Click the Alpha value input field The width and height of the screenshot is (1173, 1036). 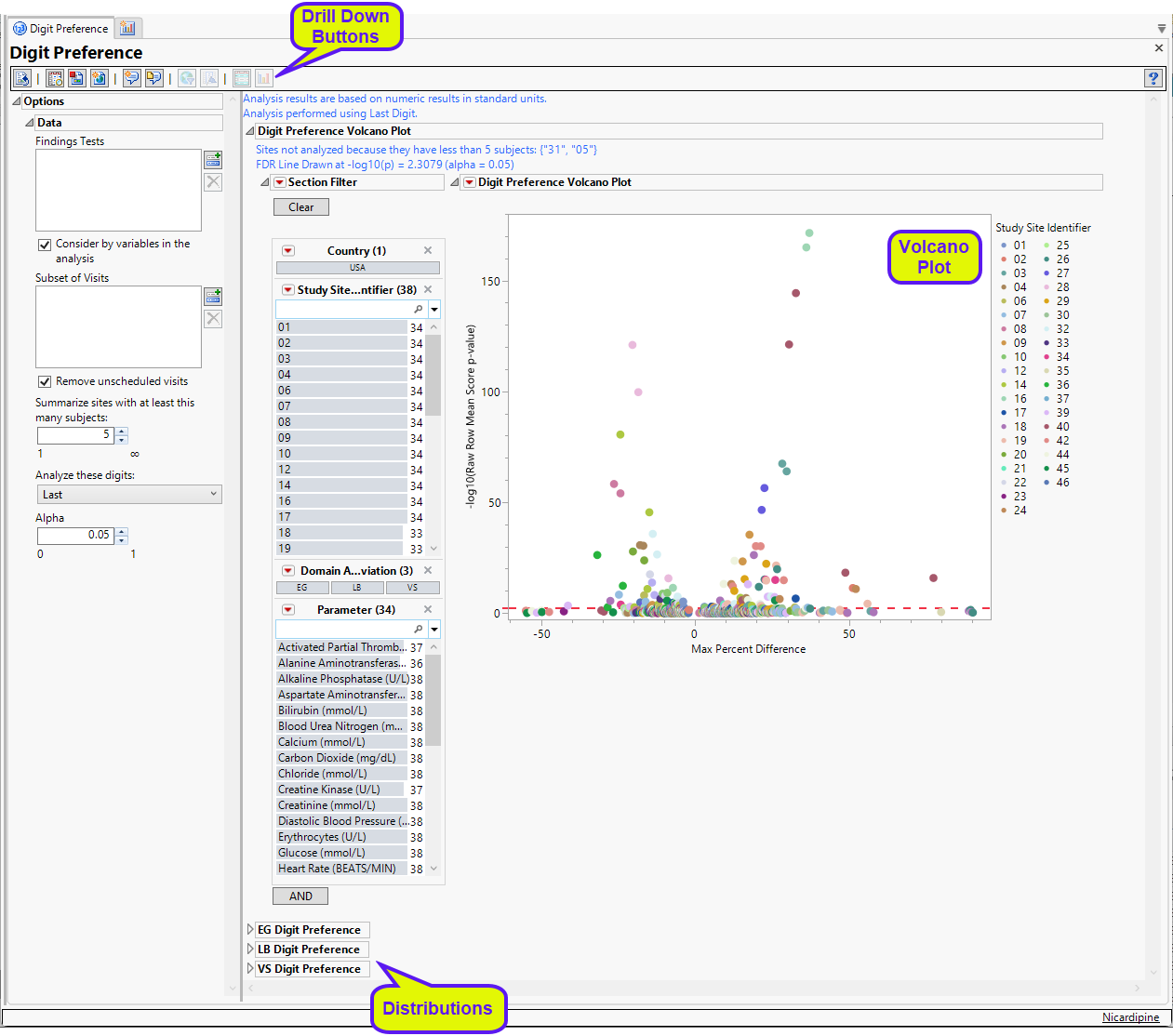(x=74, y=536)
